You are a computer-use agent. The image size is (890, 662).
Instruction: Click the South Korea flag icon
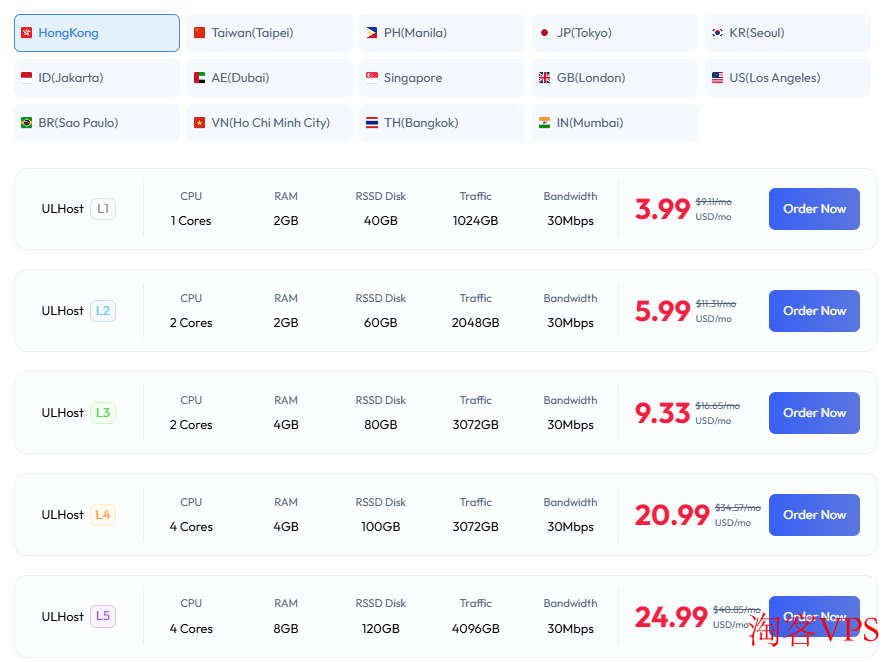coord(717,33)
